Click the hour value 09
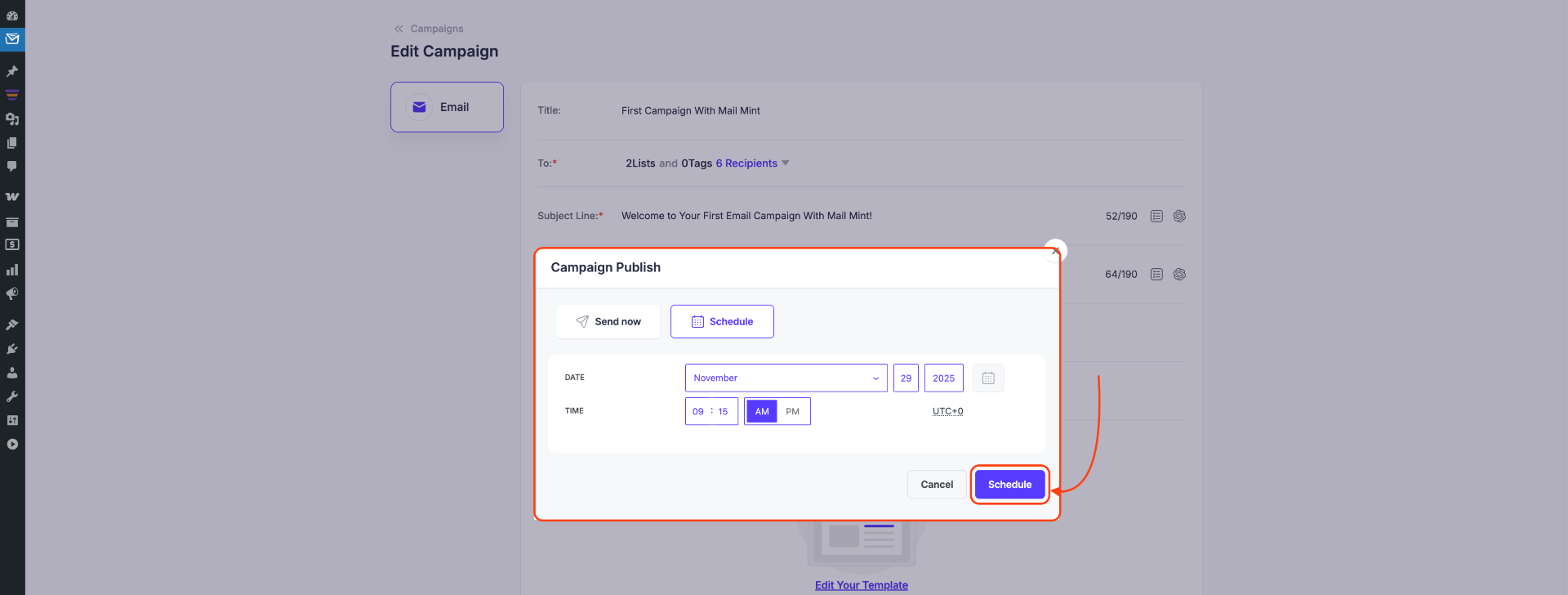 698,411
